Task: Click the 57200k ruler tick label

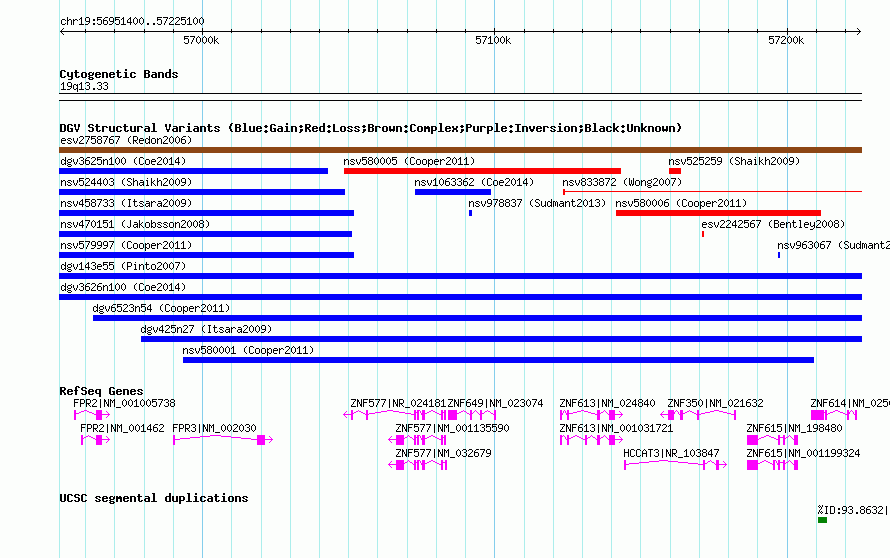Action: tap(786, 40)
